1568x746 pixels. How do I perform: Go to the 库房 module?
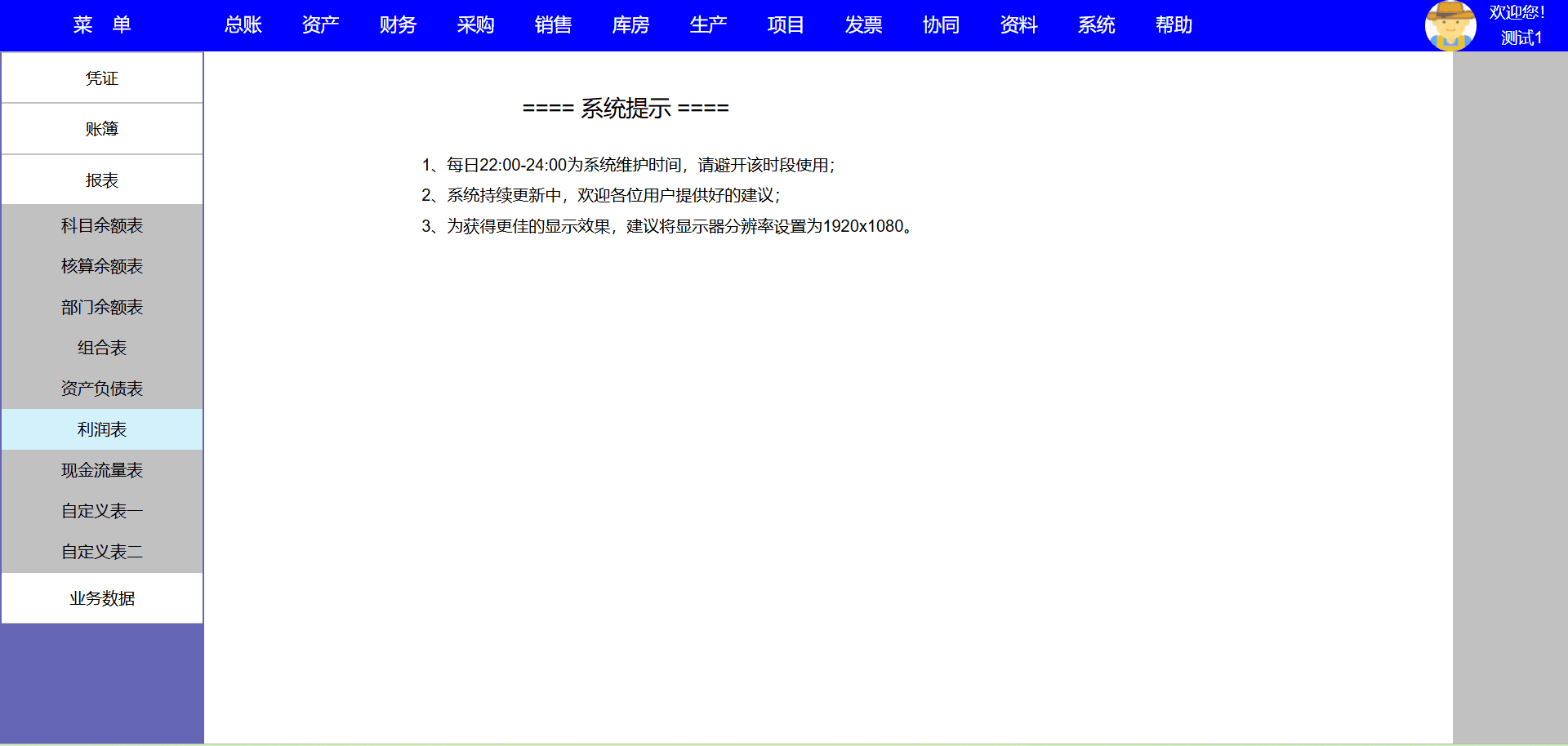(x=630, y=25)
